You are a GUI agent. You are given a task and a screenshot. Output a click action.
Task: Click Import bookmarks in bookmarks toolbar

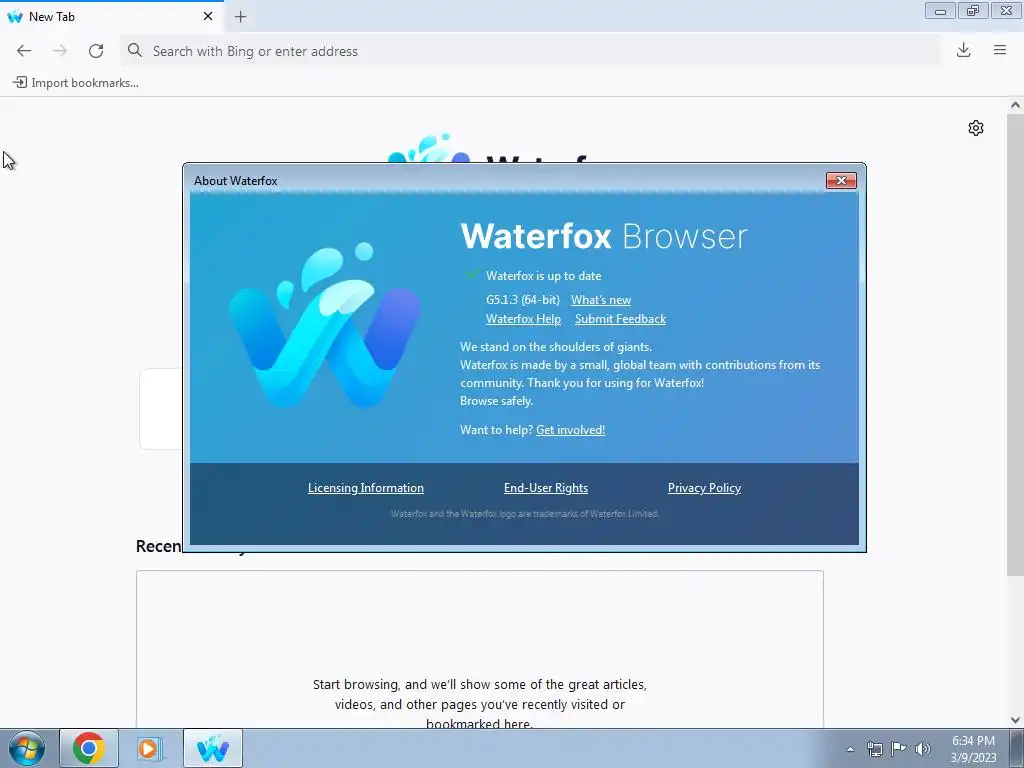(76, 83)
